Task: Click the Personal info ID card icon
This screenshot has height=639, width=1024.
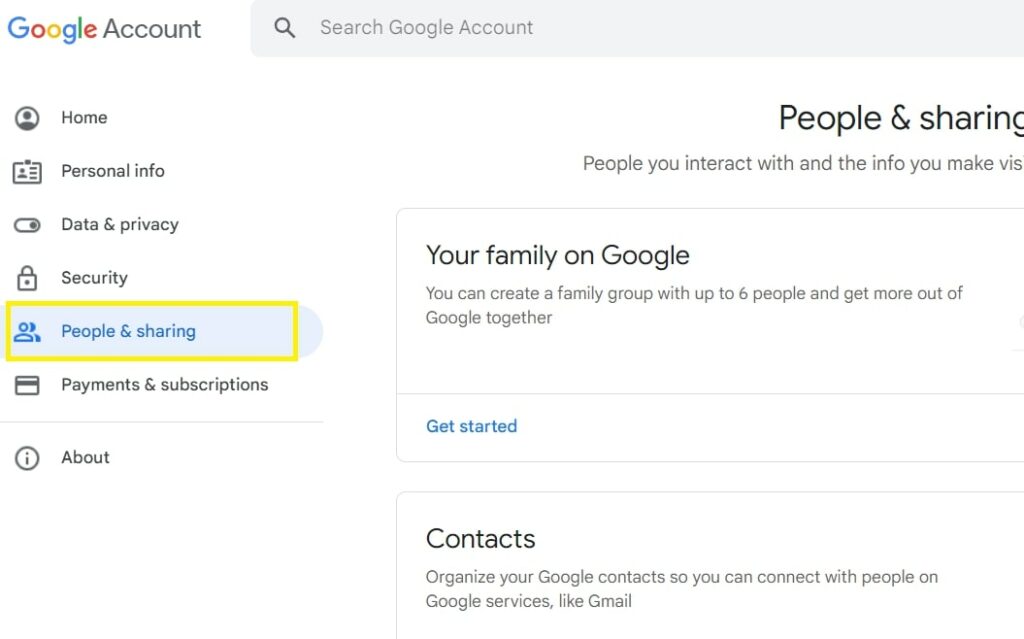Action: tap(27, 172)
